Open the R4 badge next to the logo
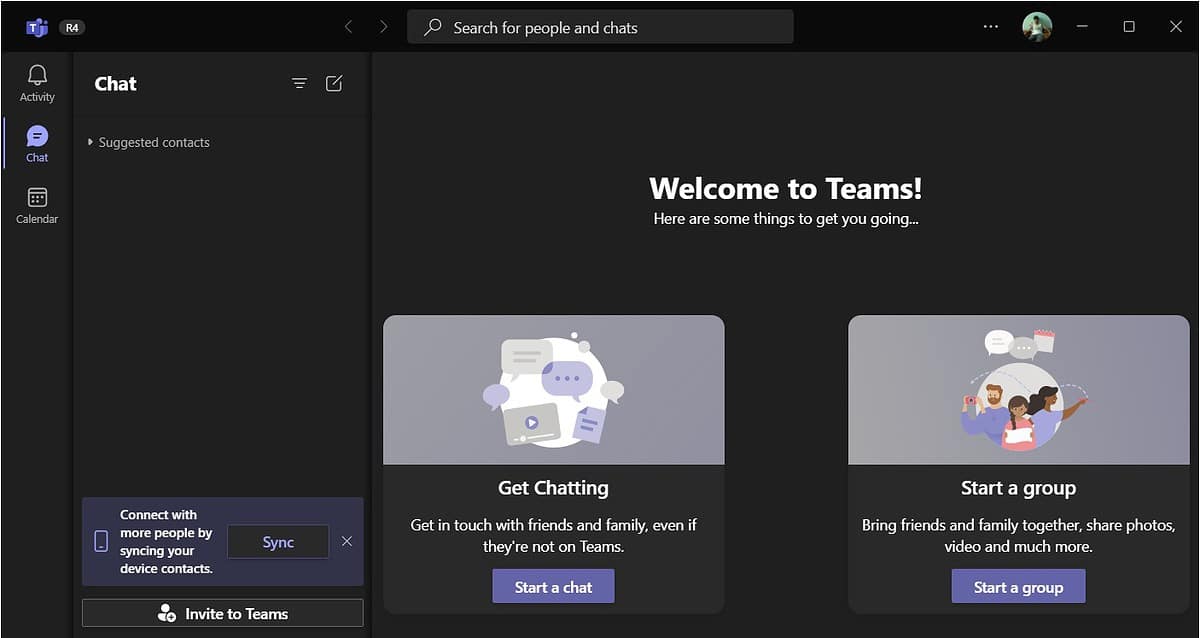The width and height of the screenshot is (1200, 638). click(71, 29)
